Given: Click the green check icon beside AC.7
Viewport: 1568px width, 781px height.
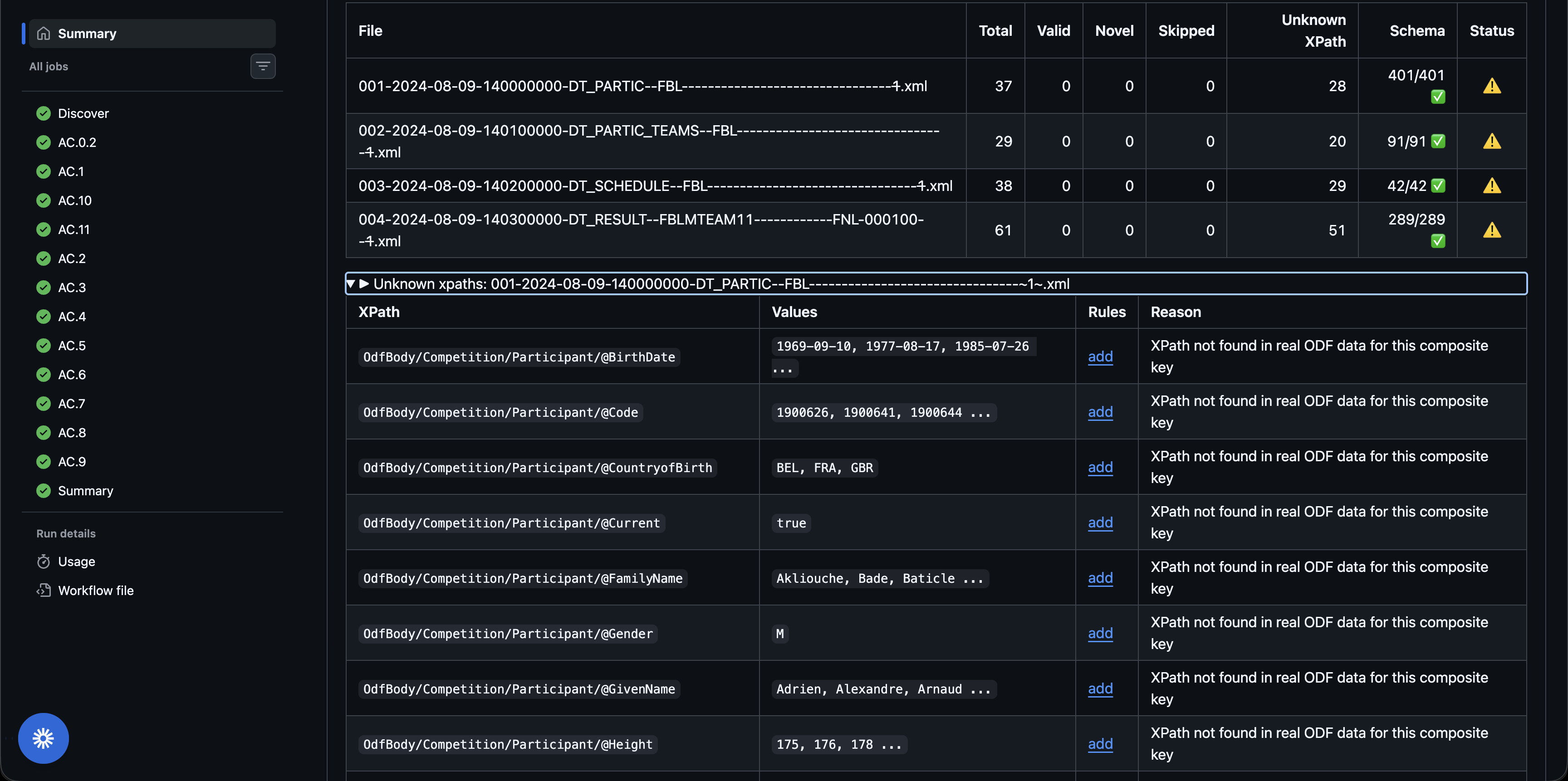Looking at the screenshot, I should (43, 403).
